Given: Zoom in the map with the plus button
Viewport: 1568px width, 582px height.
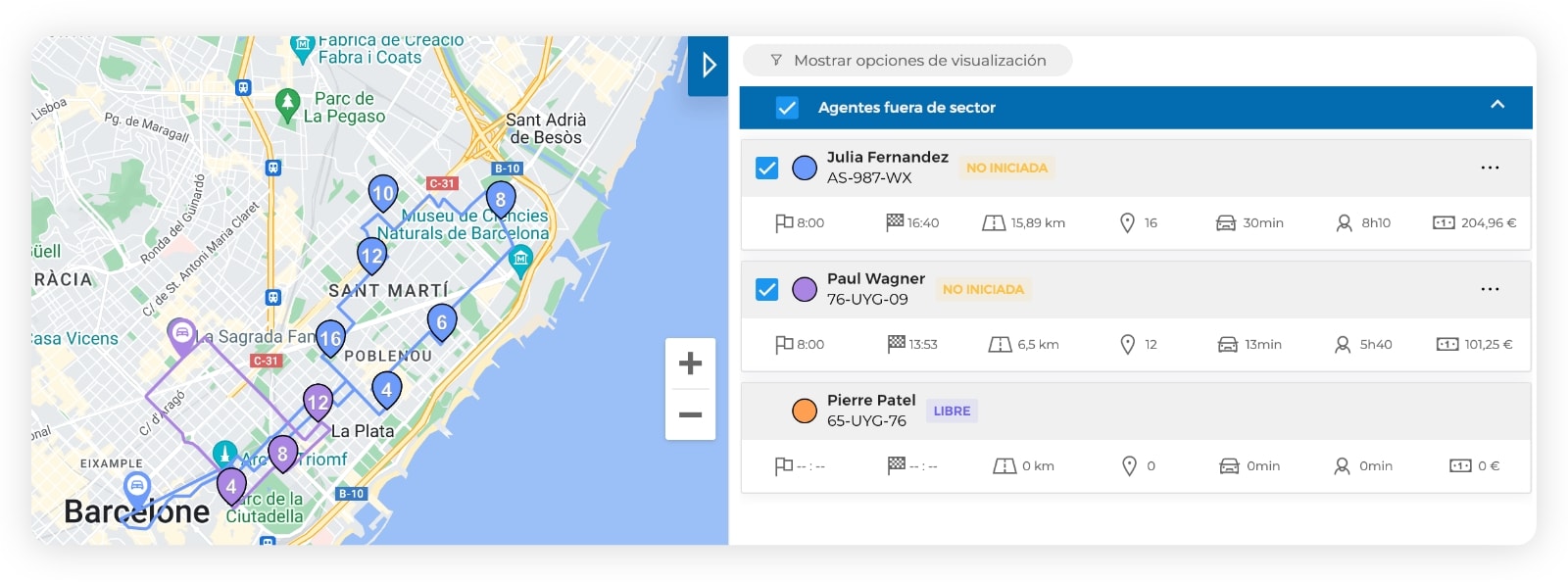Looking at the screenshot, I should [690, 364].
